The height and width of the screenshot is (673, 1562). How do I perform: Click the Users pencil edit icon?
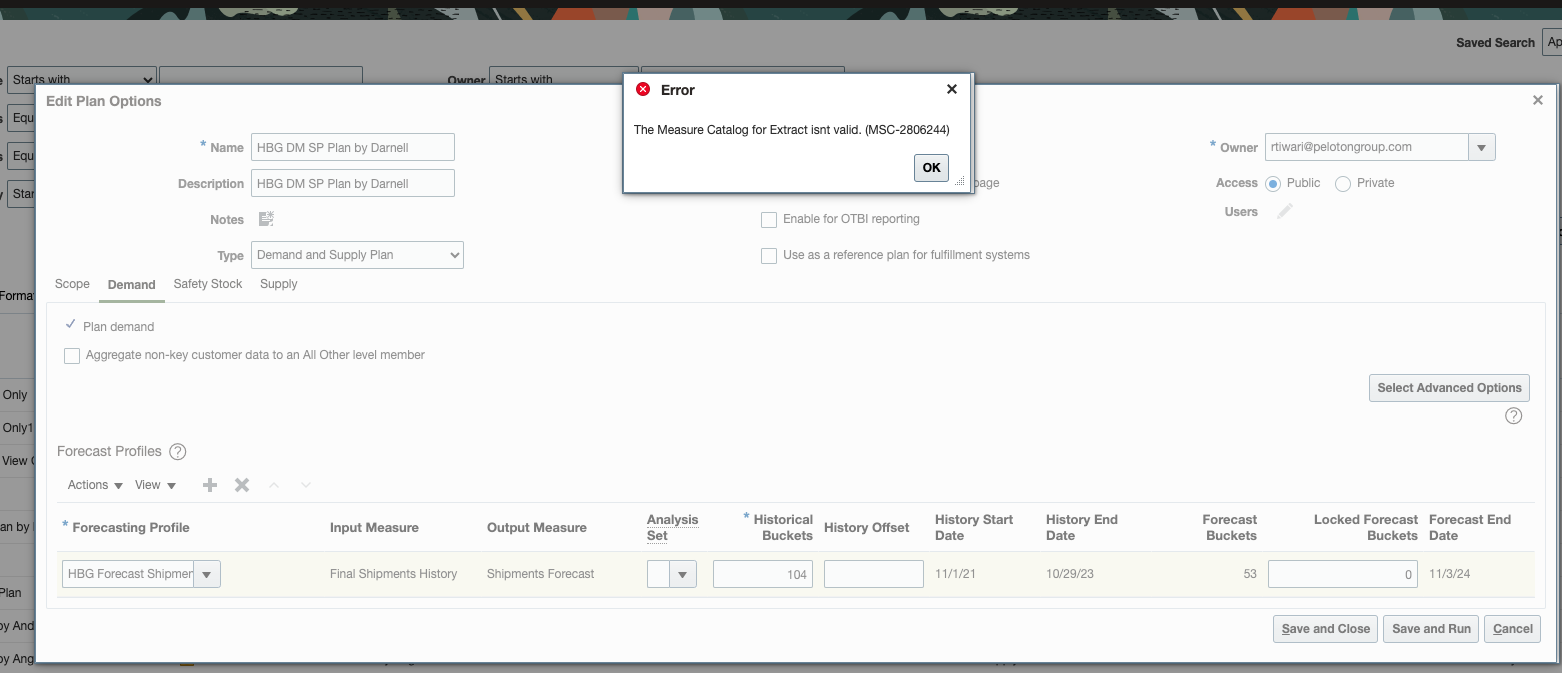(x=1285, y=211)
